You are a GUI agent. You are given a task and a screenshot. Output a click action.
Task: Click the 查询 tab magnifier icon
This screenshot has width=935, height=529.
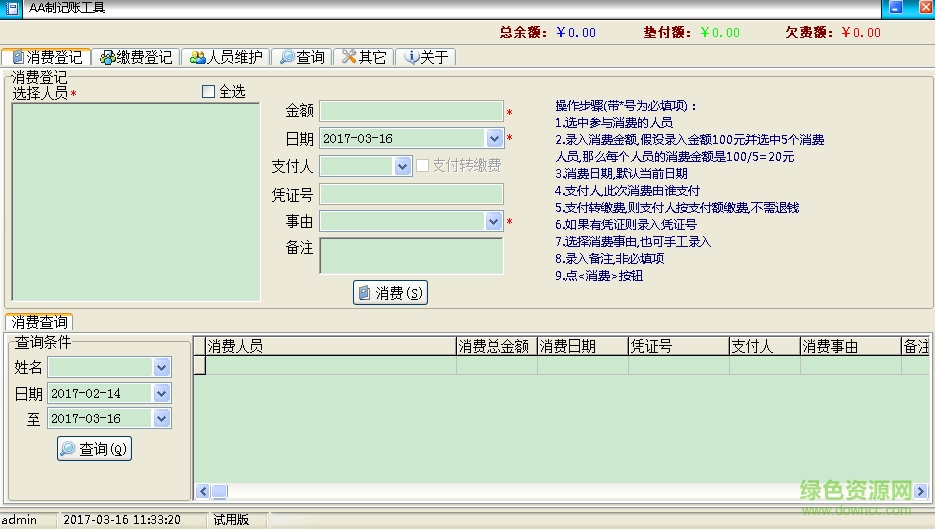[x=287, y=57]
